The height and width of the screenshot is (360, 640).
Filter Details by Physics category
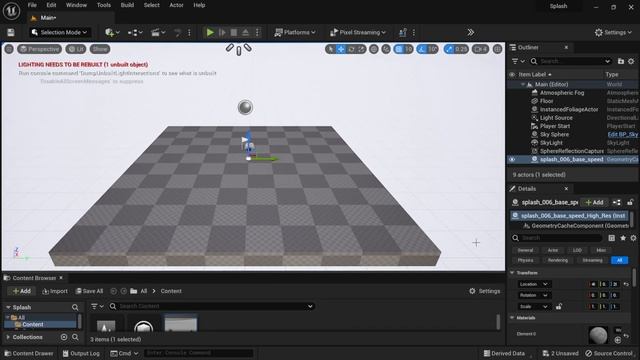[525, 260]
